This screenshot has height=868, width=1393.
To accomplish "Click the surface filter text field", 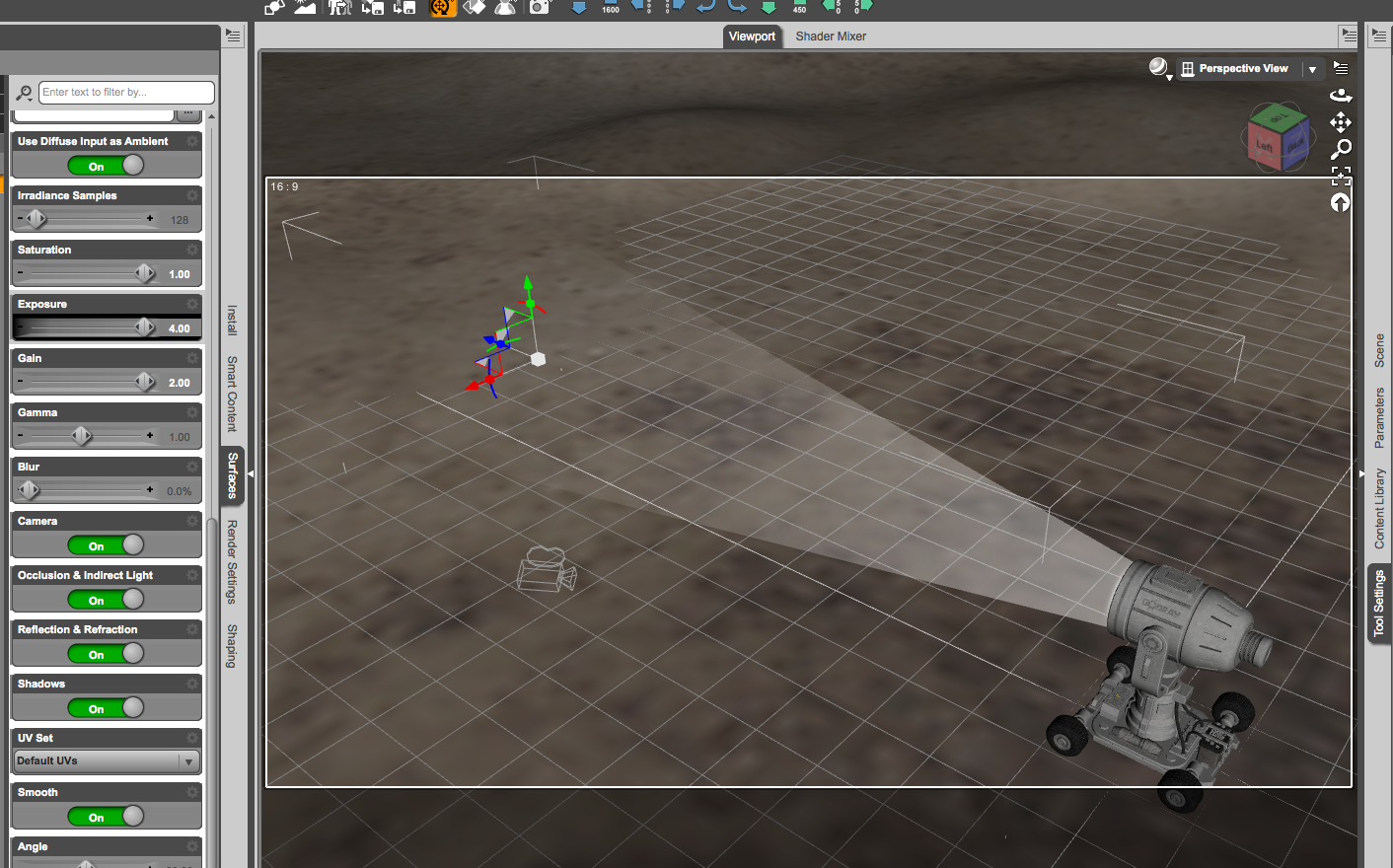I will pyautogui.click(x=126, y=93).
